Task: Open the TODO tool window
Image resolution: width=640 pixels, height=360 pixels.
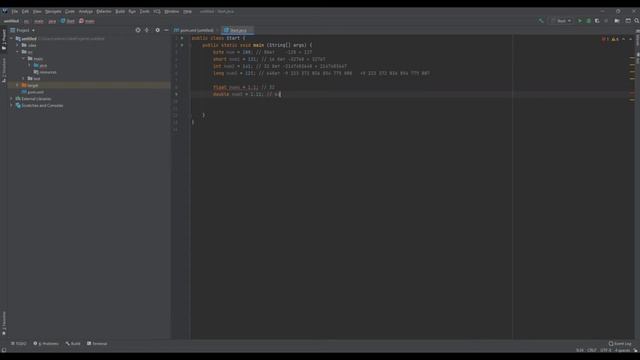Action: pos(19,344)
